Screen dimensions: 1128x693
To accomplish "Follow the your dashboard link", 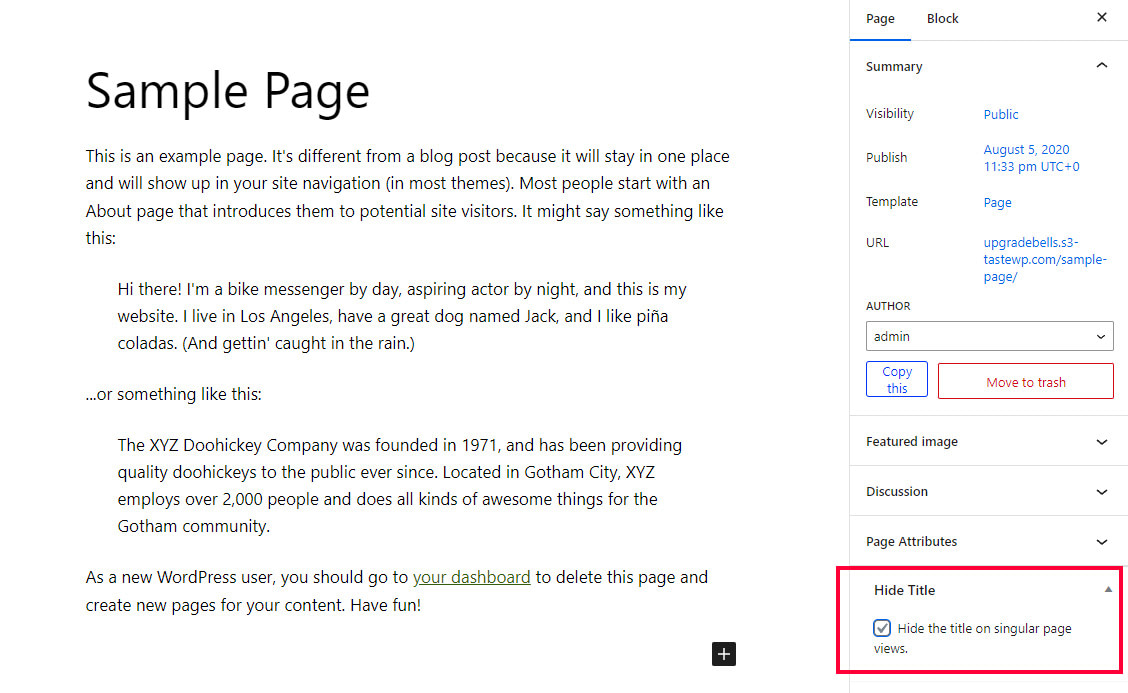I will click(x=471, y=577).
